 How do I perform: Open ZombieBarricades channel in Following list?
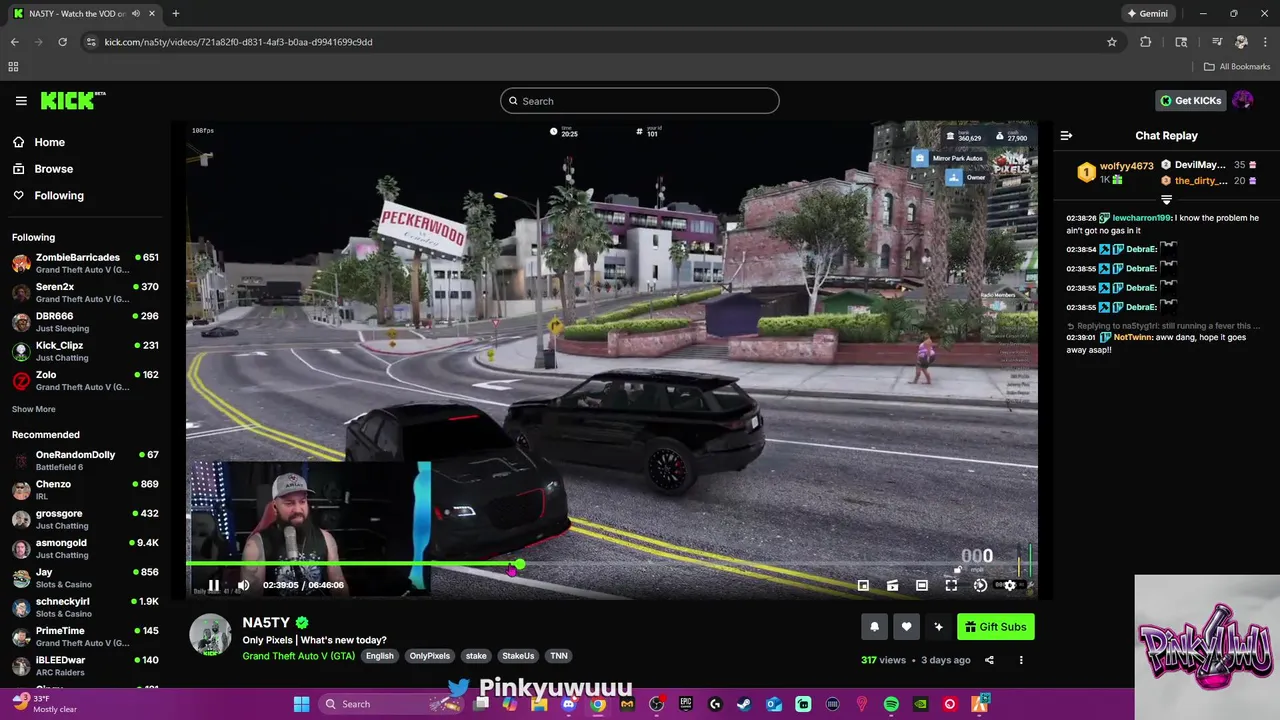point(85,264)
